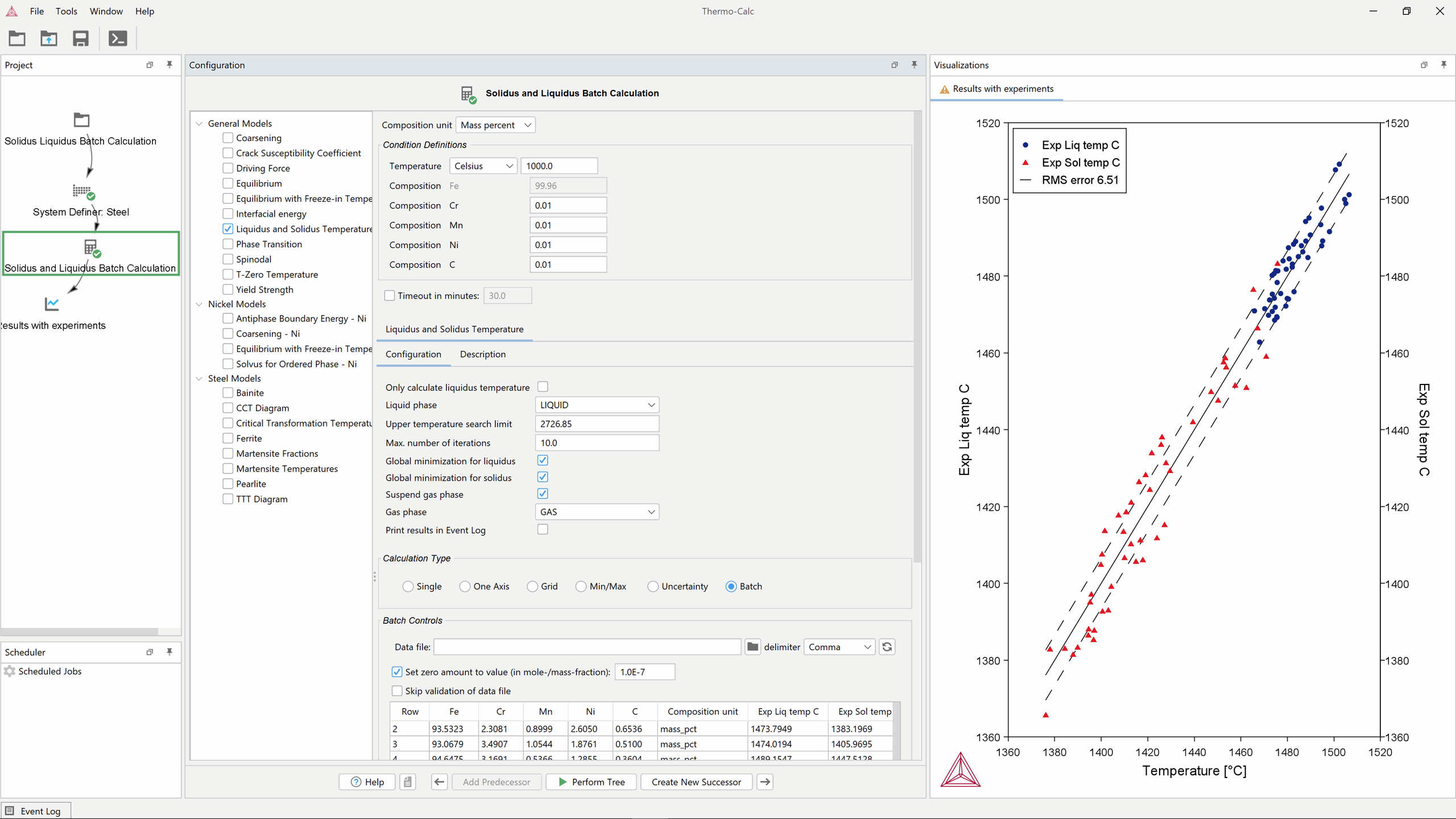Open the Composition unit dropdown
This screenshot has width=1456, height=819.
click(494, 125)
